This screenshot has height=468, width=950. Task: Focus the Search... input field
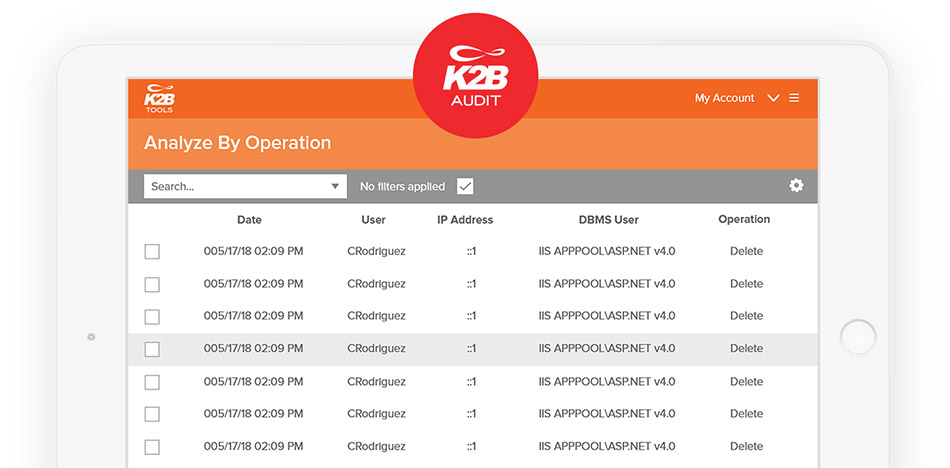pyautogui.click(x=245, y=187)
